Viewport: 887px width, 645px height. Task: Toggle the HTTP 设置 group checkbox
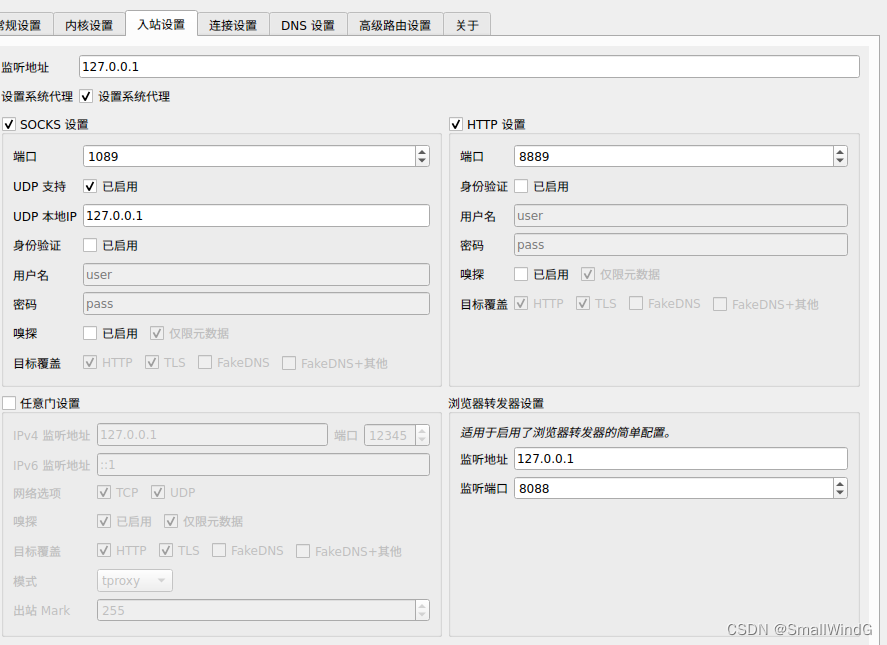coord(456,124)
